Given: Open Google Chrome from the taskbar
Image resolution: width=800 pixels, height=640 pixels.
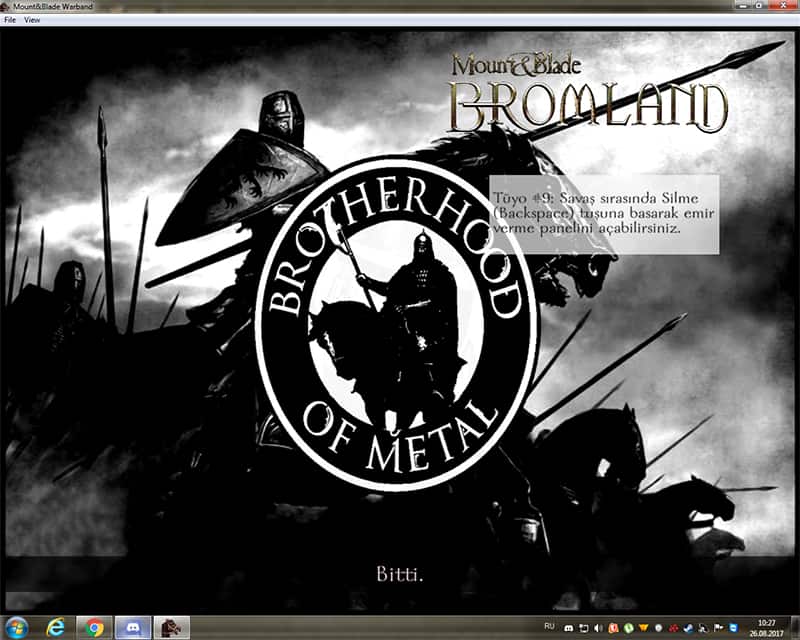Looking at the screenshot, I should pyautogui.click(x=96, y=627).
